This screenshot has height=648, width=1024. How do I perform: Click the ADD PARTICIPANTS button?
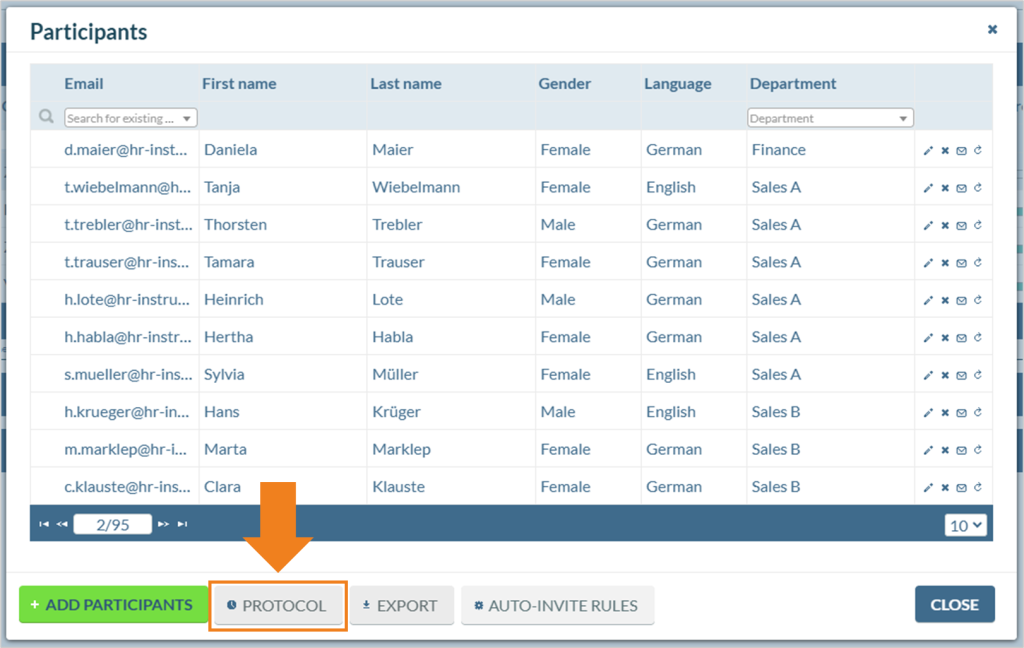pos(113,605)
